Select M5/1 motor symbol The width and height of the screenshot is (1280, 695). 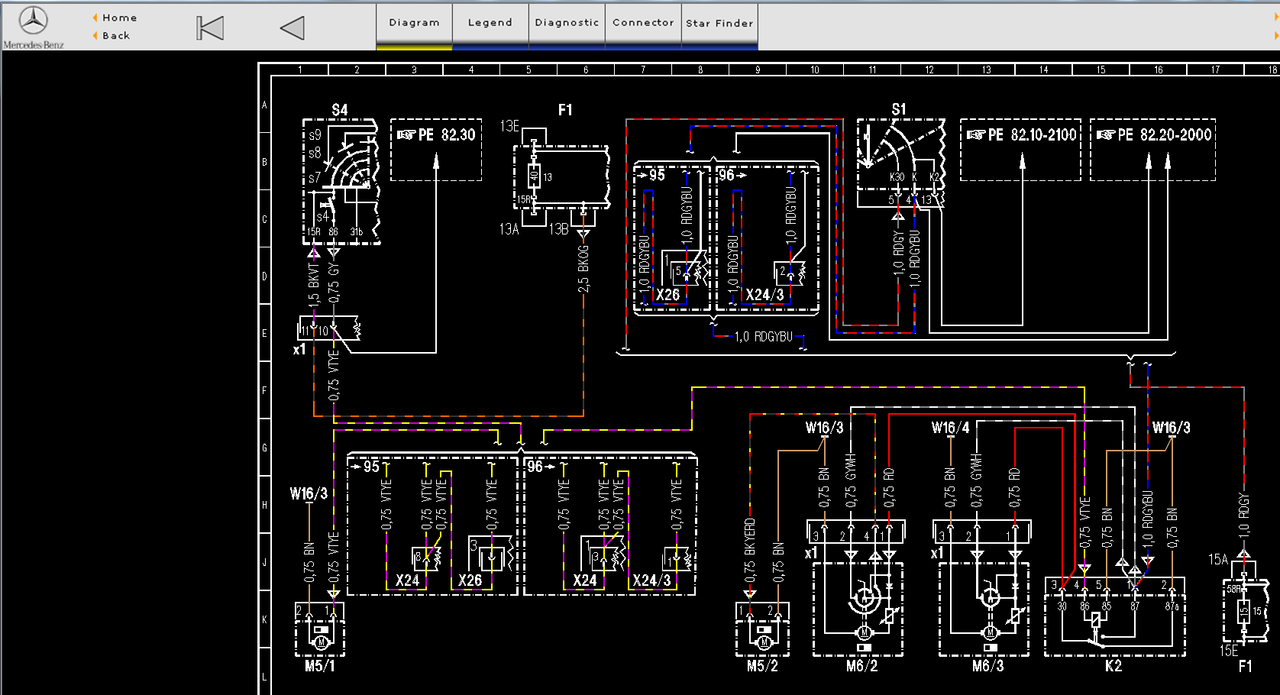pyautogui.click(x=320, y=636)
